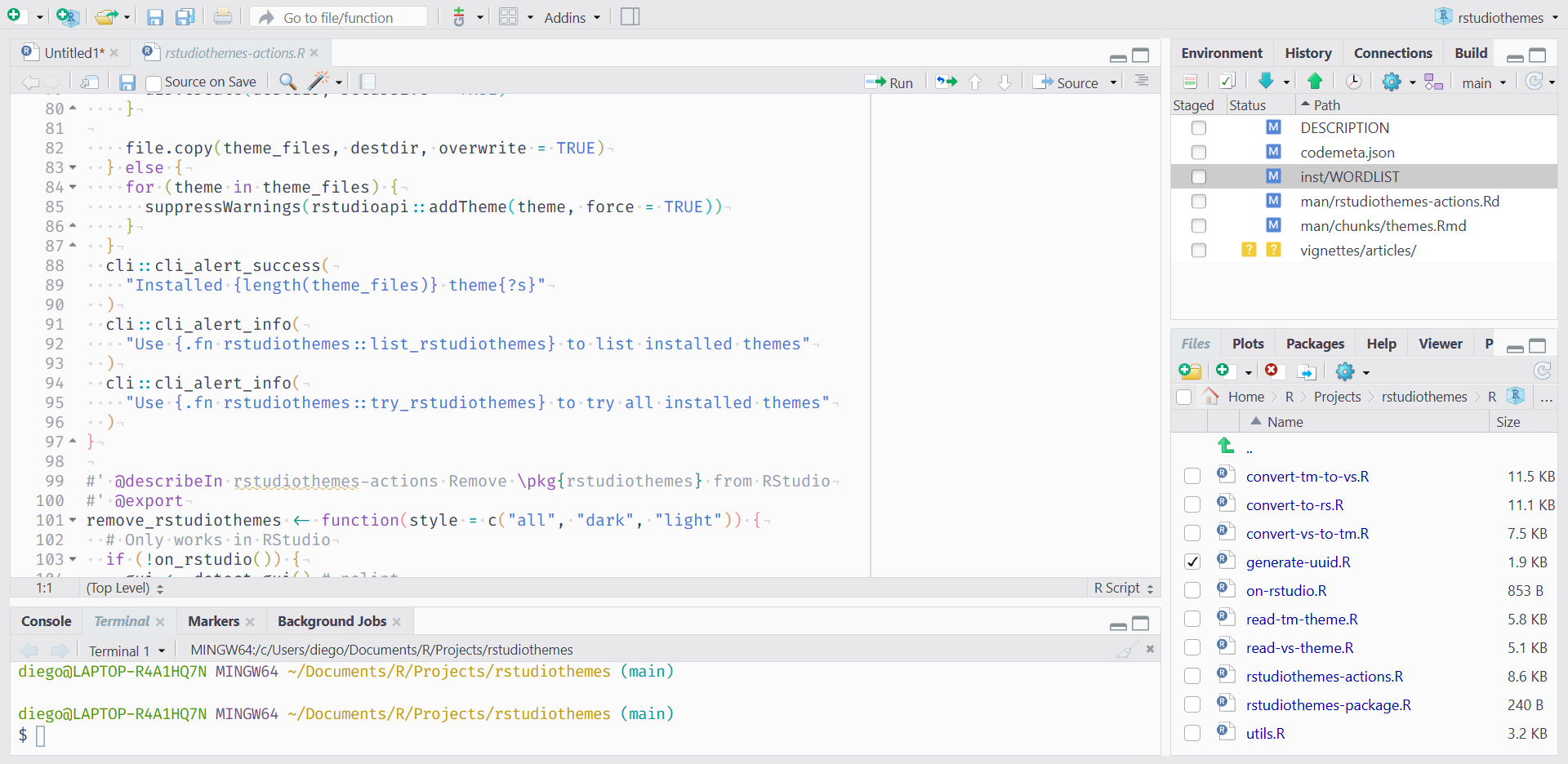This screenshot has height=764, width=1568.
Task: Uncheck the generate-uuid.R file checkbox
Action: 1192,562
